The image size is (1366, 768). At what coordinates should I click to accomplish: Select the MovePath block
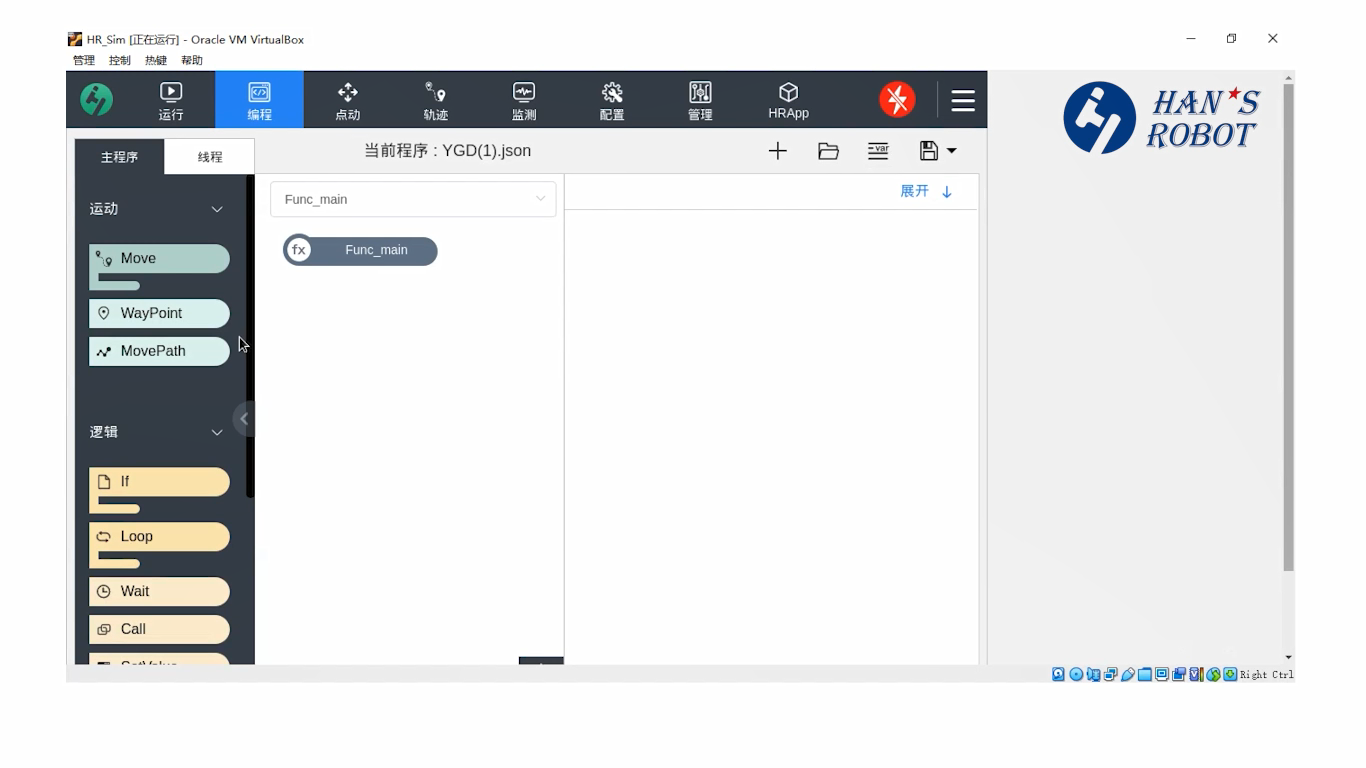159,351
